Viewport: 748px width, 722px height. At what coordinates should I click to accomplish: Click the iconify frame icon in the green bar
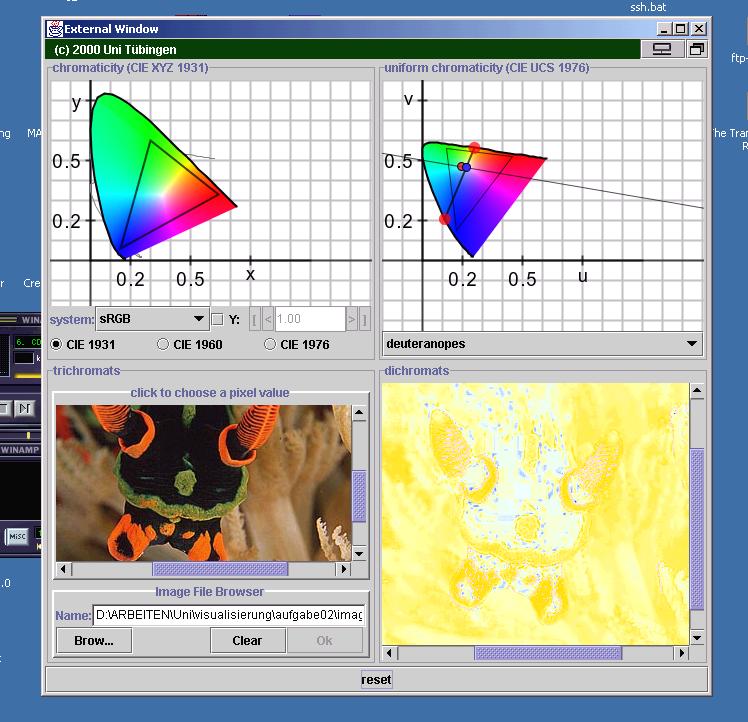[x=661, y=49]
